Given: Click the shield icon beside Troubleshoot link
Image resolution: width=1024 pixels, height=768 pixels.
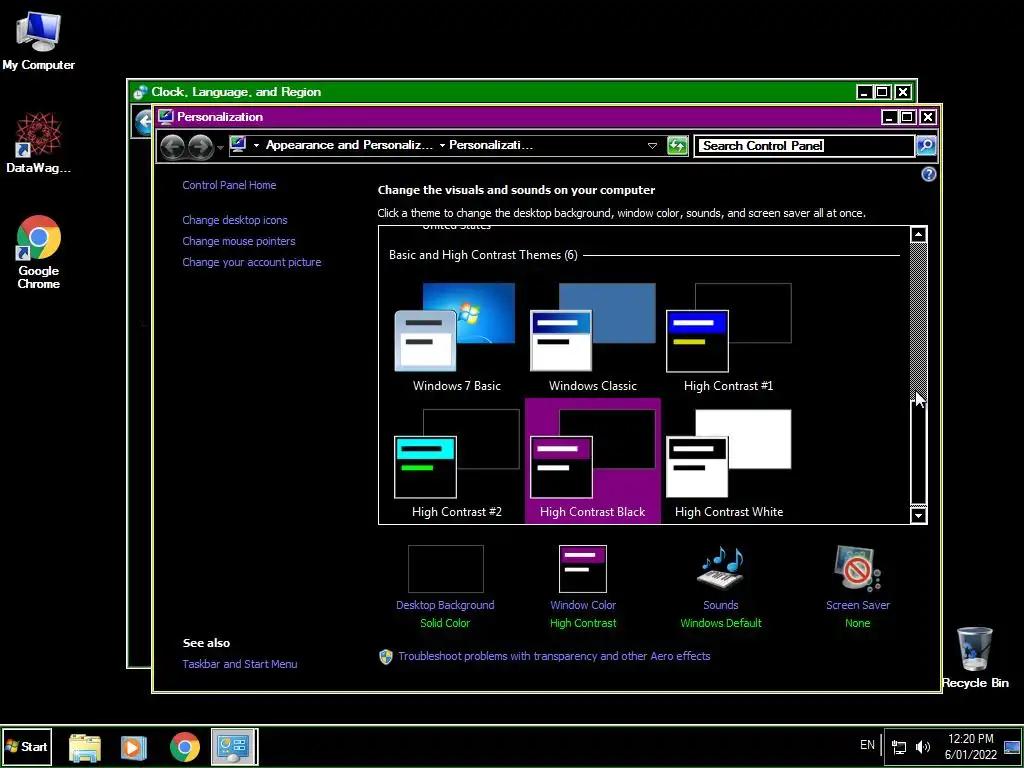Looking at the screenshot, I should tap(386, 656).
